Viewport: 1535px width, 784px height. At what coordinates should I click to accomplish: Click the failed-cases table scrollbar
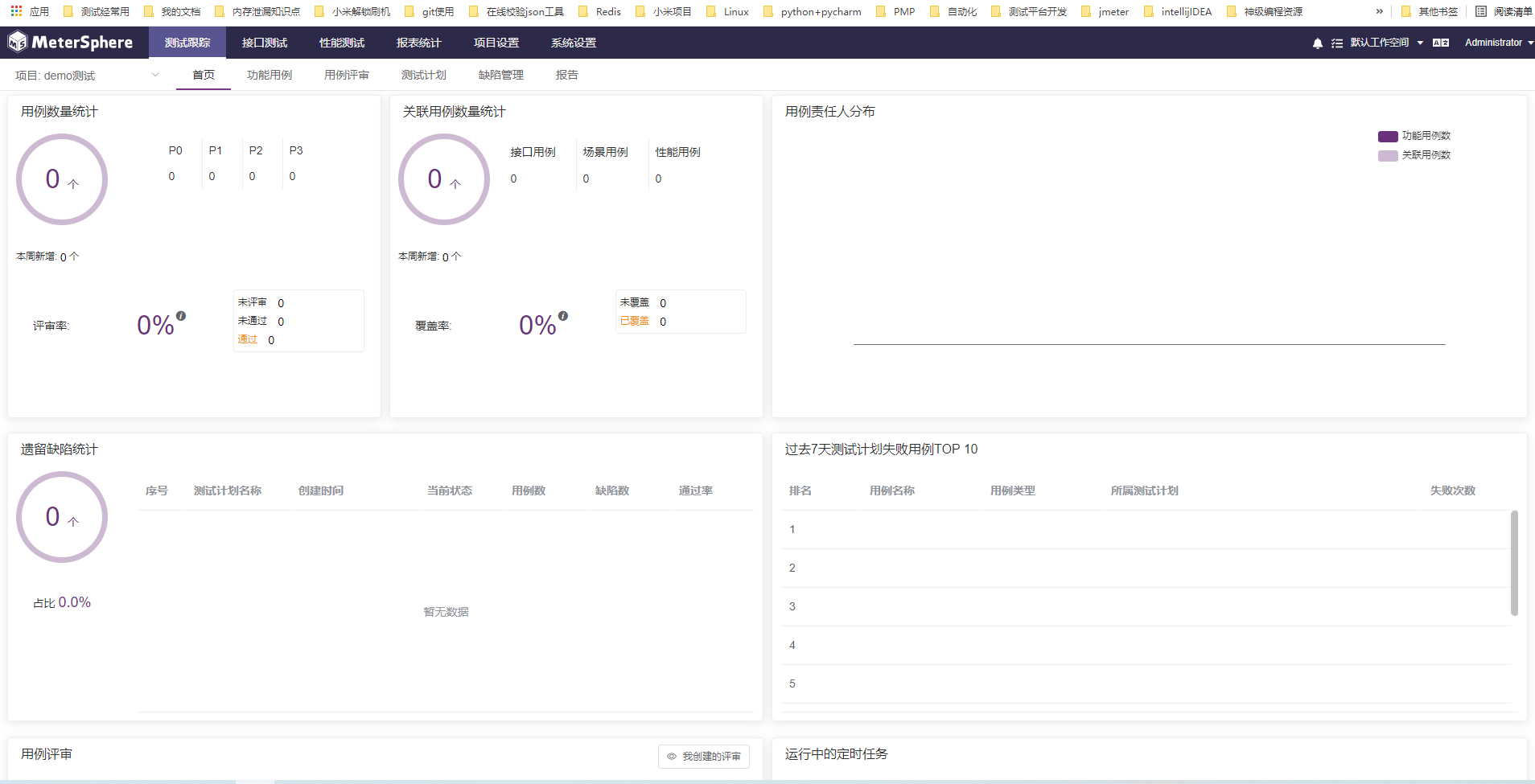[1514, 563]
